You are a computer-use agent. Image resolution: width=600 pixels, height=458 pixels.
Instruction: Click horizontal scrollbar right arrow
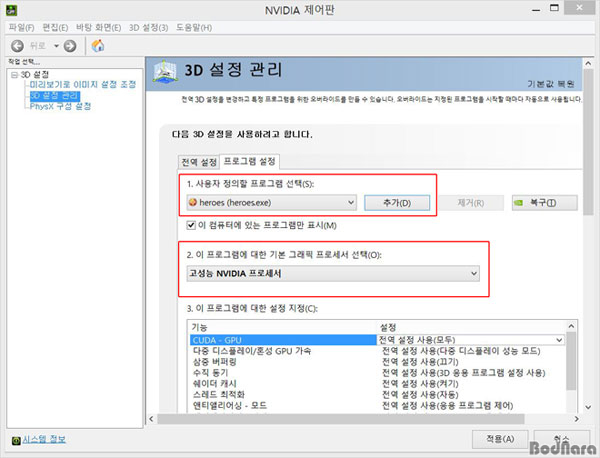point(577,419)
